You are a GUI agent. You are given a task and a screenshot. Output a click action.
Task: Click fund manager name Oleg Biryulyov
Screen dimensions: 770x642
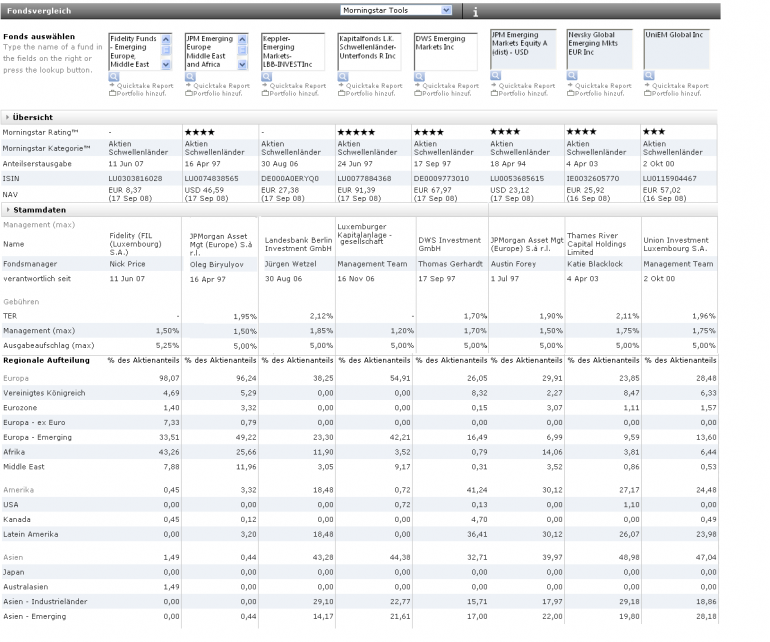217,265
